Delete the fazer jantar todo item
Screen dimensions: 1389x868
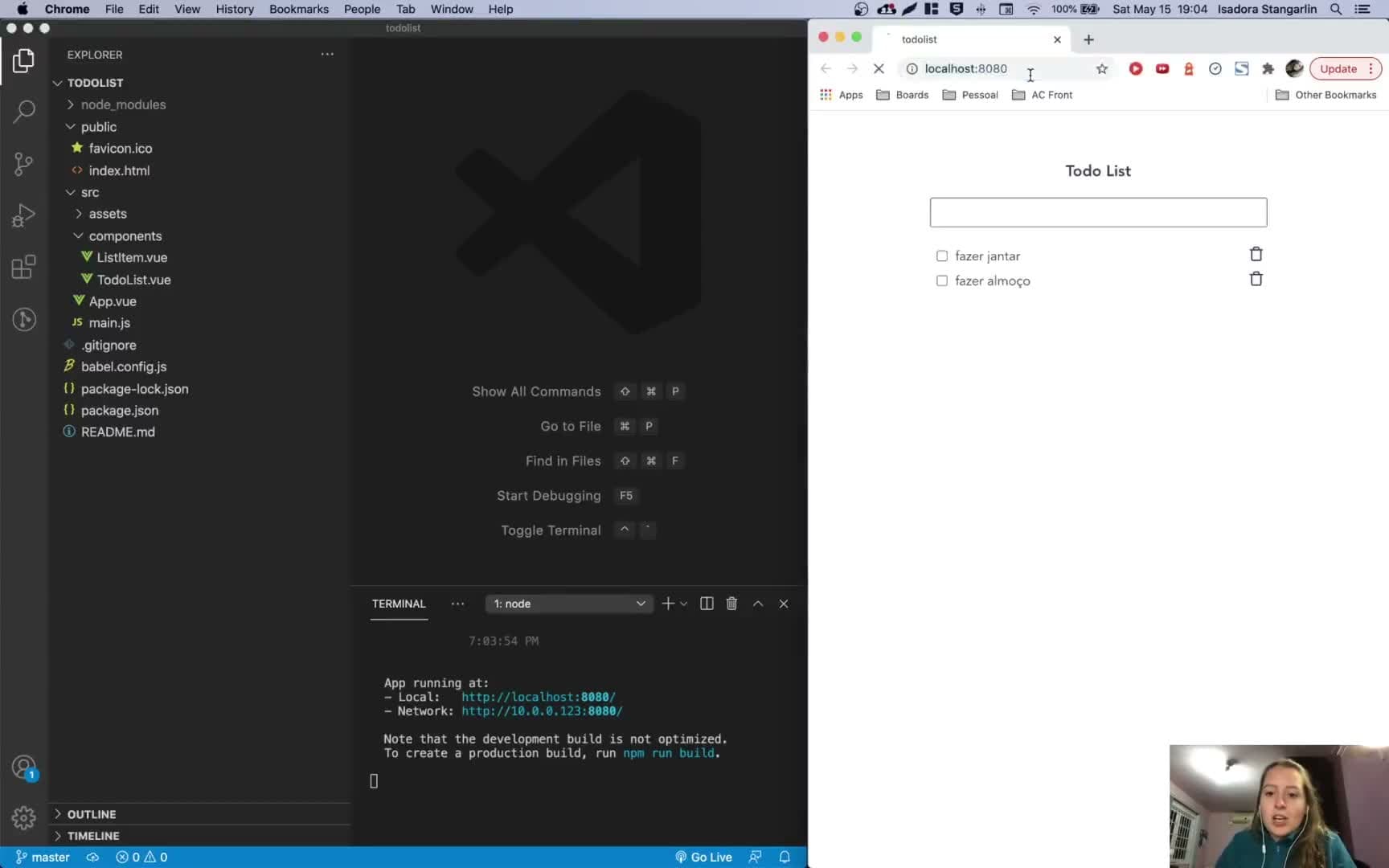(1256, 254)
